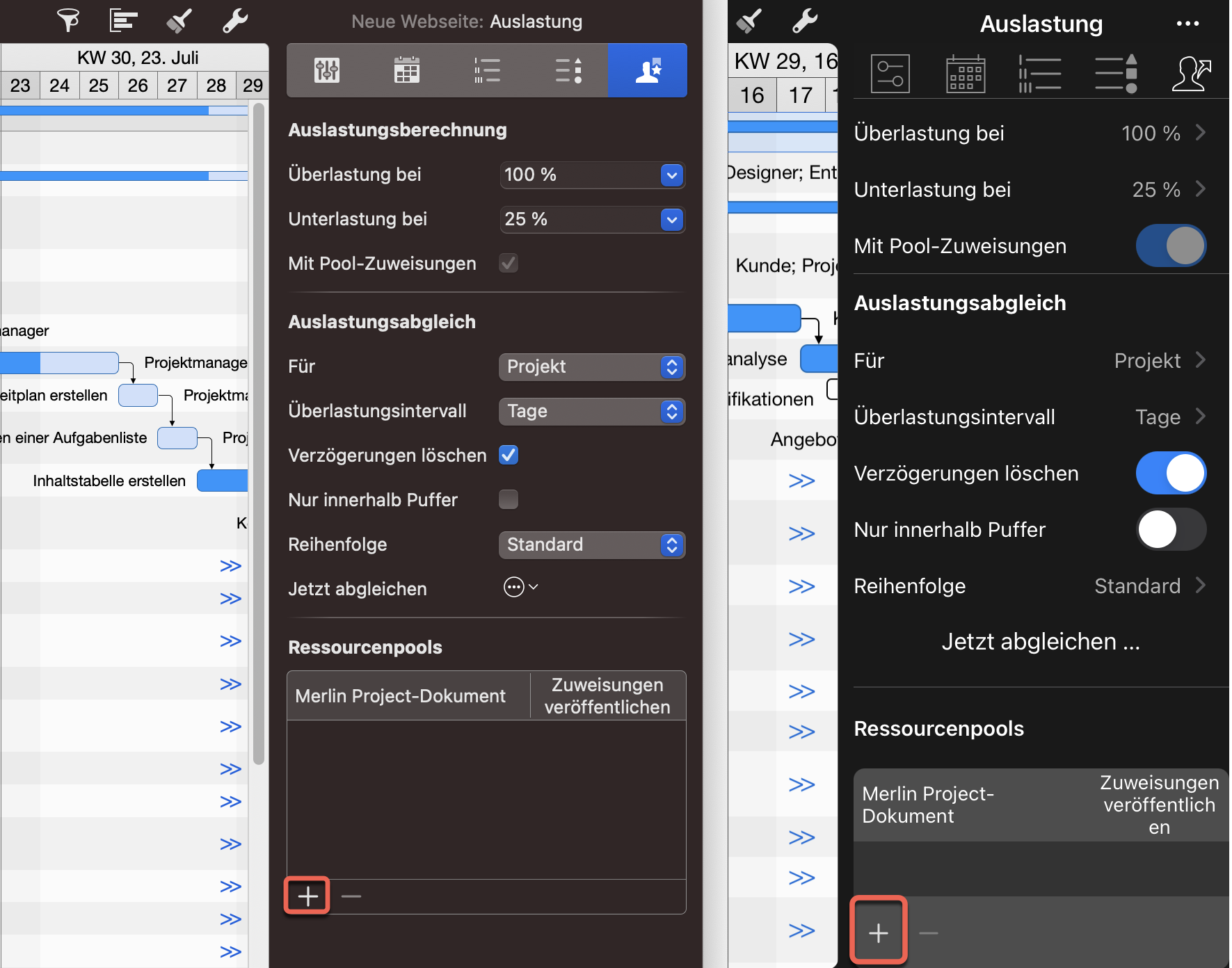Select the person inspector icon on the right panel
Image resolution: width=1232 pixels, height=968 pixels.
coord(1192,74)
